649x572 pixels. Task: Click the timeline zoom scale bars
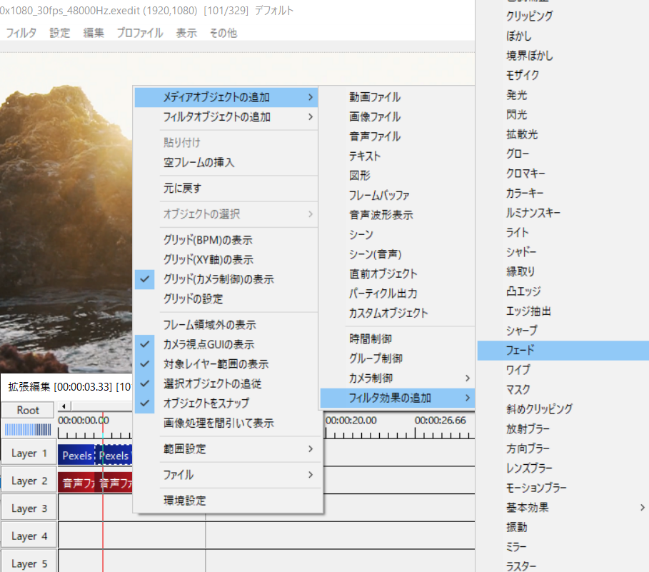(x=28, y=430)
